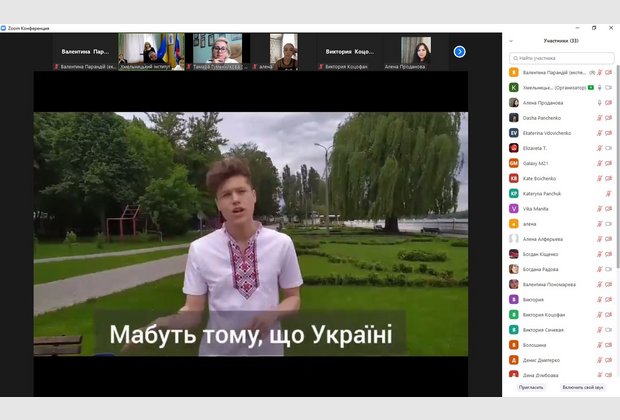Screen dimensions: 620x420
Task: Collapse the Участники panel with the chevron
Action: (512, 41)
